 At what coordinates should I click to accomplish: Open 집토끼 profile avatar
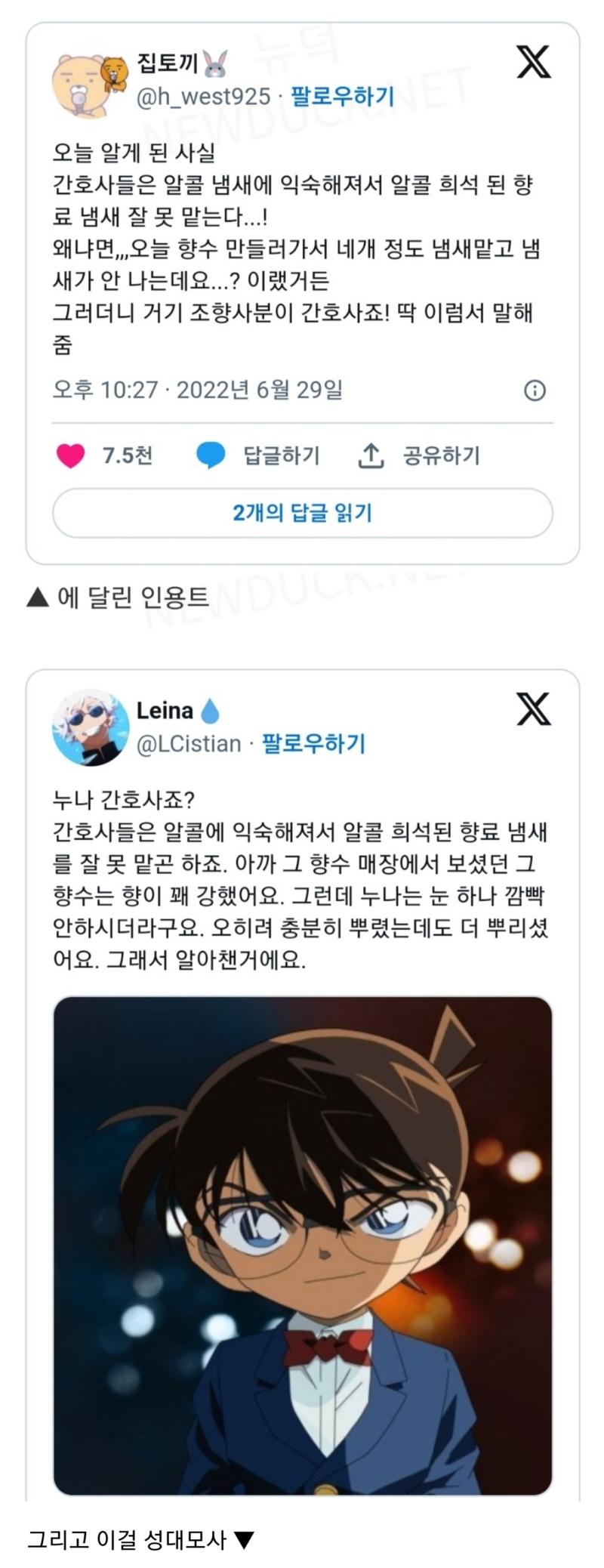click(90, 85)
